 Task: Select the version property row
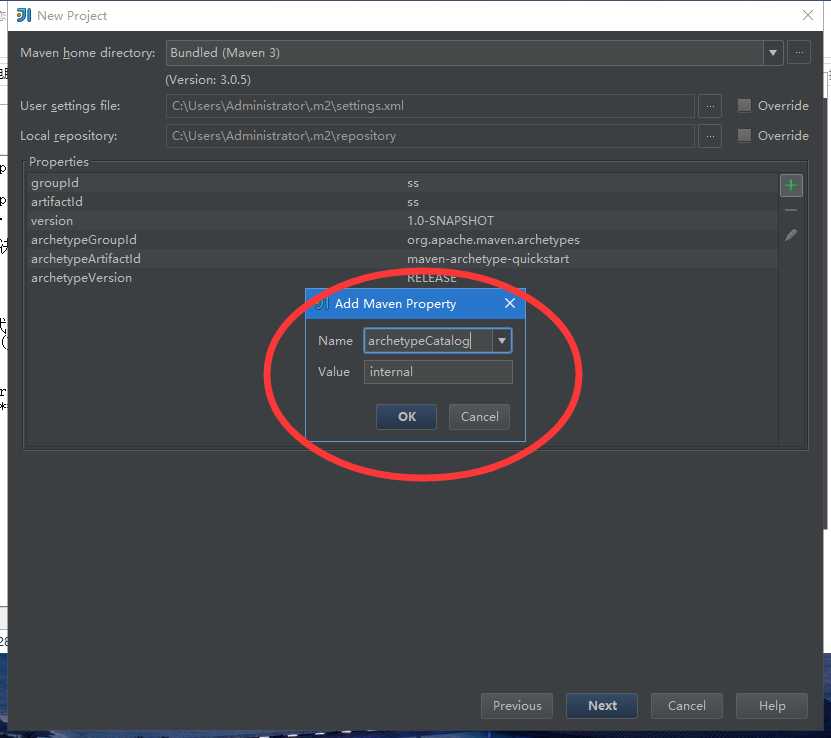tap(403, 221)
